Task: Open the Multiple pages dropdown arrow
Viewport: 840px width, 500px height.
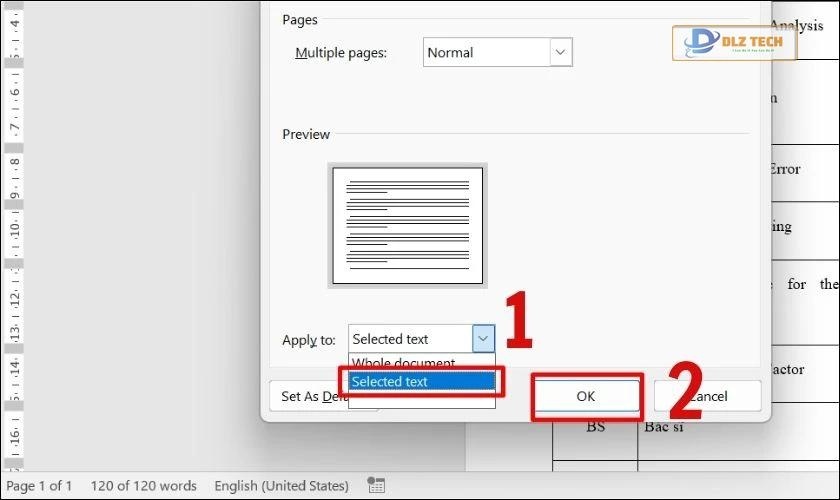Action: tap(560, 53)
